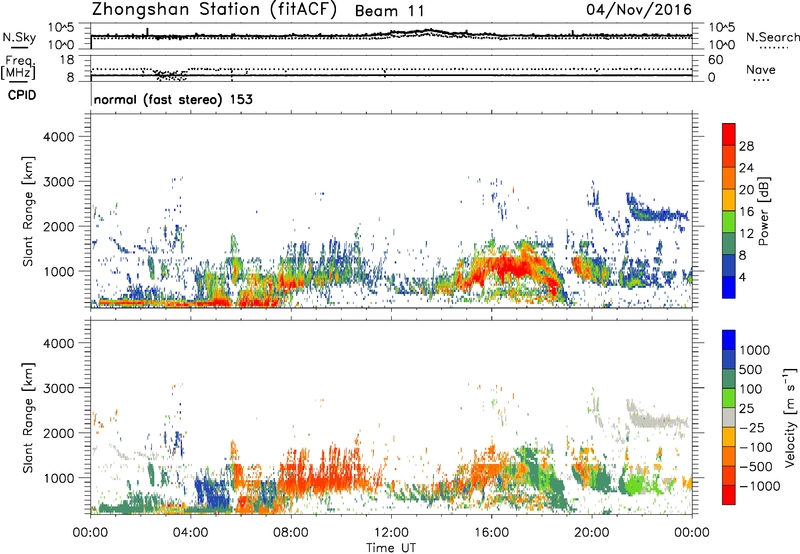Click the '4' power colorbar label
This screenshot has height=554, width=800.
(x=743, y=277)
